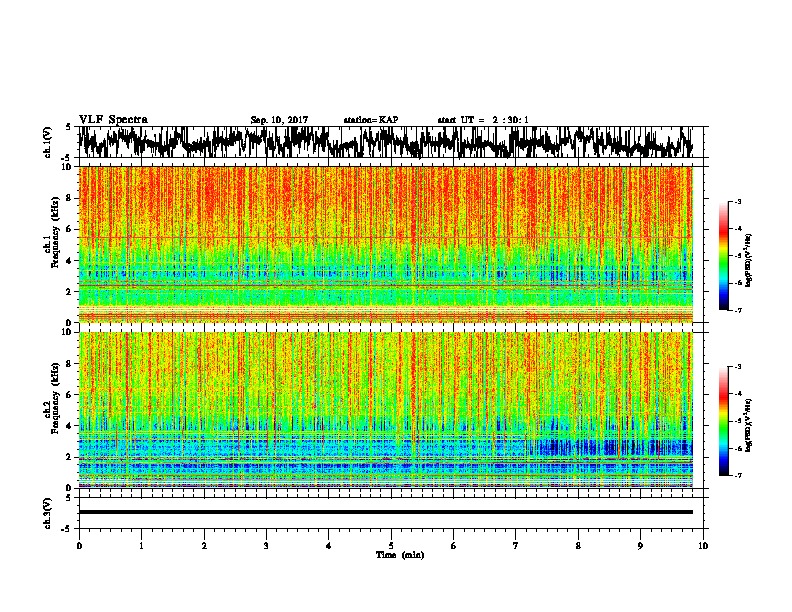
Task: Click the "8" kHz tick on ch.1 frequency axis
Action: 70,198
